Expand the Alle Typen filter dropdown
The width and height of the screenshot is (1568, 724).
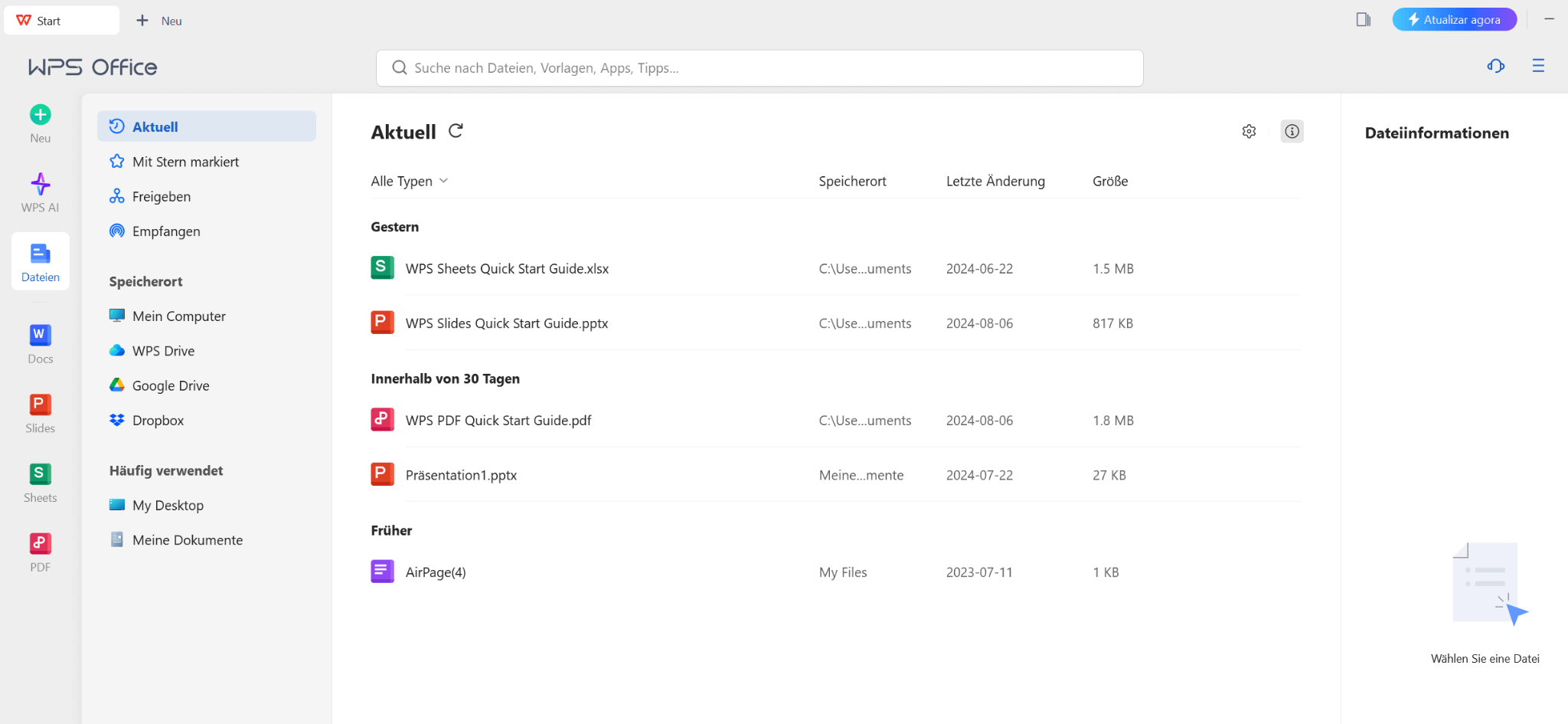coord(409,182)
